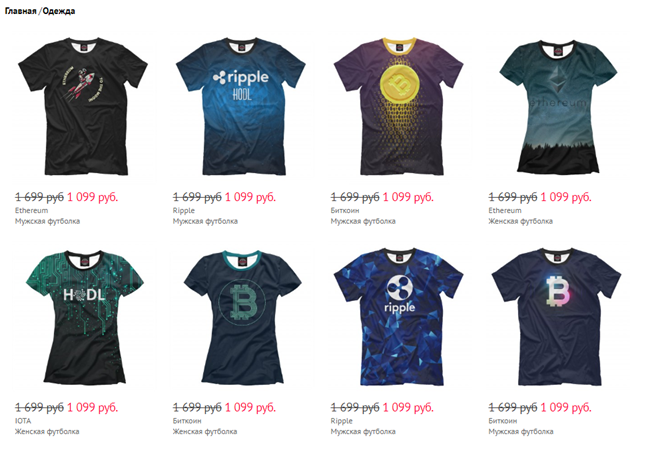646x466 pixels.
Task: Click Женская футболка label under the IOTA shirt
Action: 47,432
